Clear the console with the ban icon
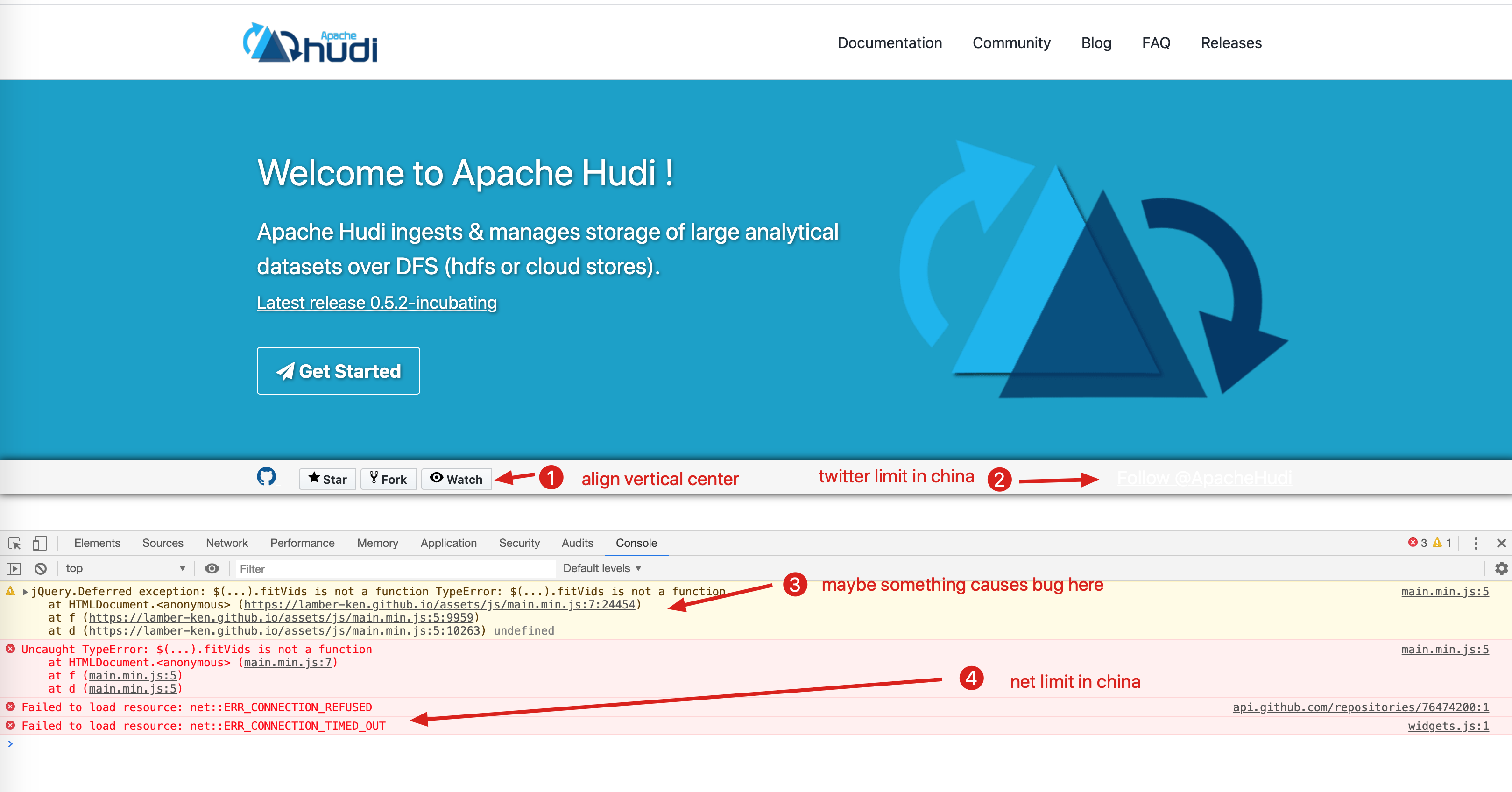1512x792 pixels. [x=41, y=568]
